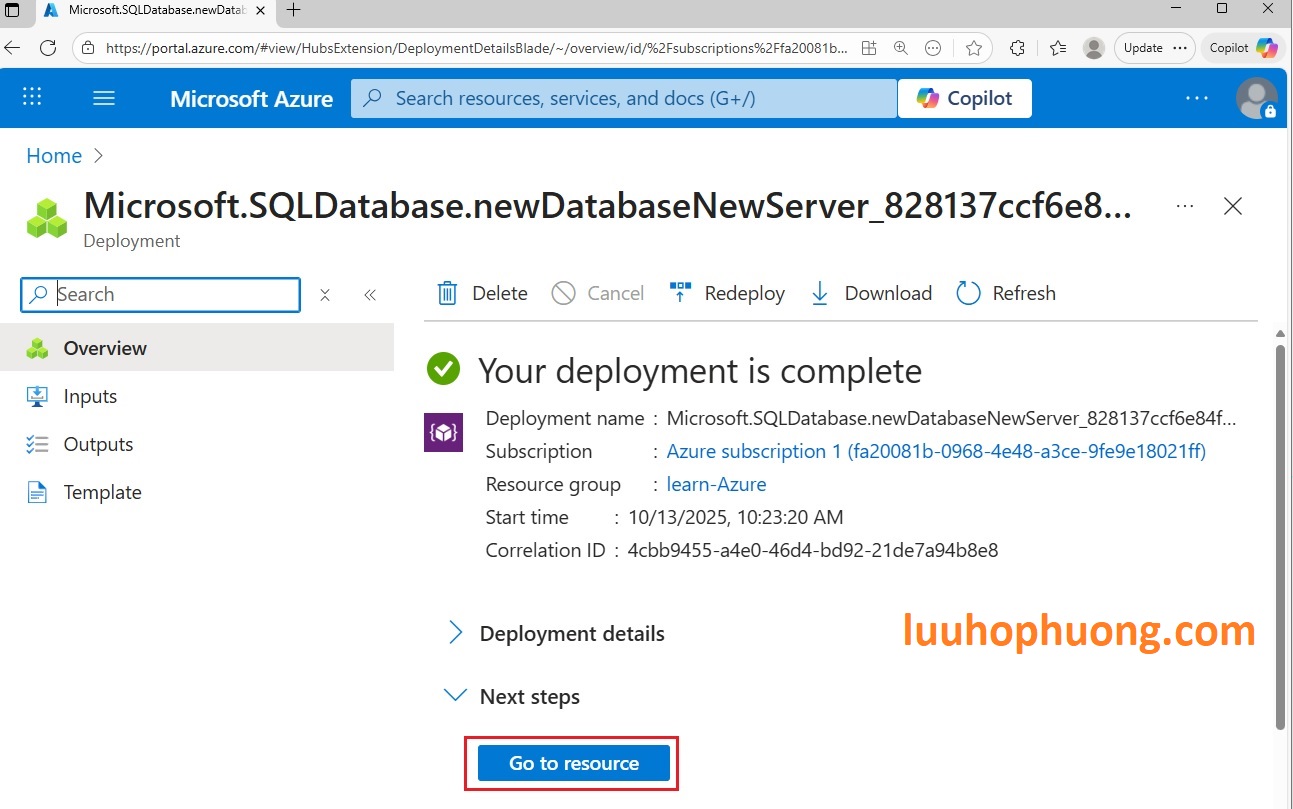This screenshot has width=1293, height=809.
Task: Open the Azure apps grid launcher
Action: pyautogui.click(x=32, y=98)
